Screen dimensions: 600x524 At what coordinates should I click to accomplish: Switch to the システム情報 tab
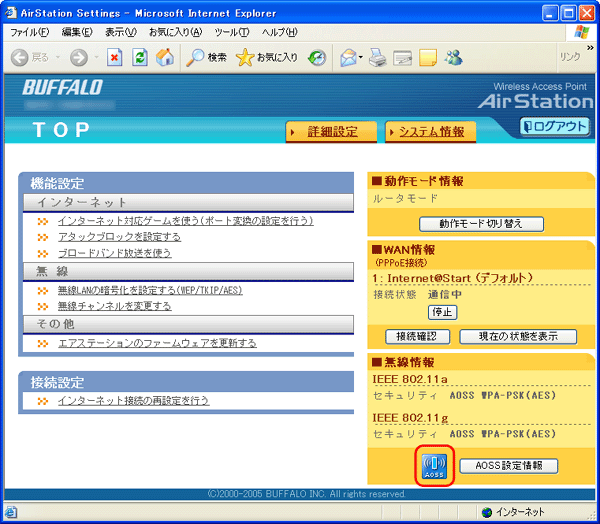coord(431,132)
